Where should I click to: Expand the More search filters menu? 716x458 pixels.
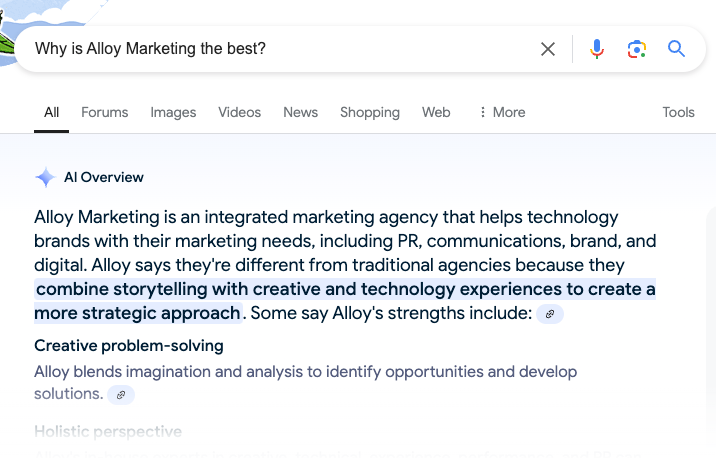coord(502,112)
